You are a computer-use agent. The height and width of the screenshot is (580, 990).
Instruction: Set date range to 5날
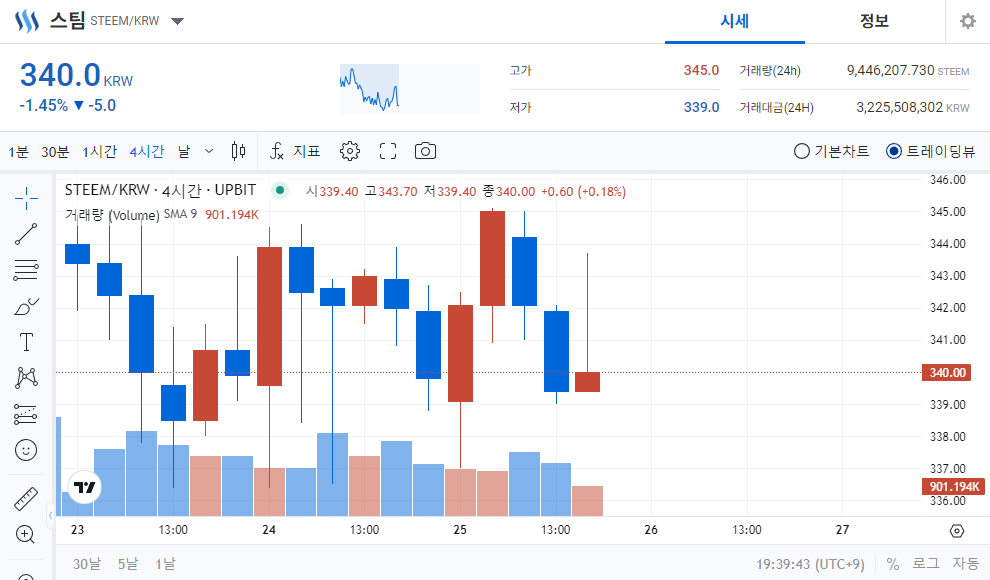pyautogui.click(x=128, y=564)
